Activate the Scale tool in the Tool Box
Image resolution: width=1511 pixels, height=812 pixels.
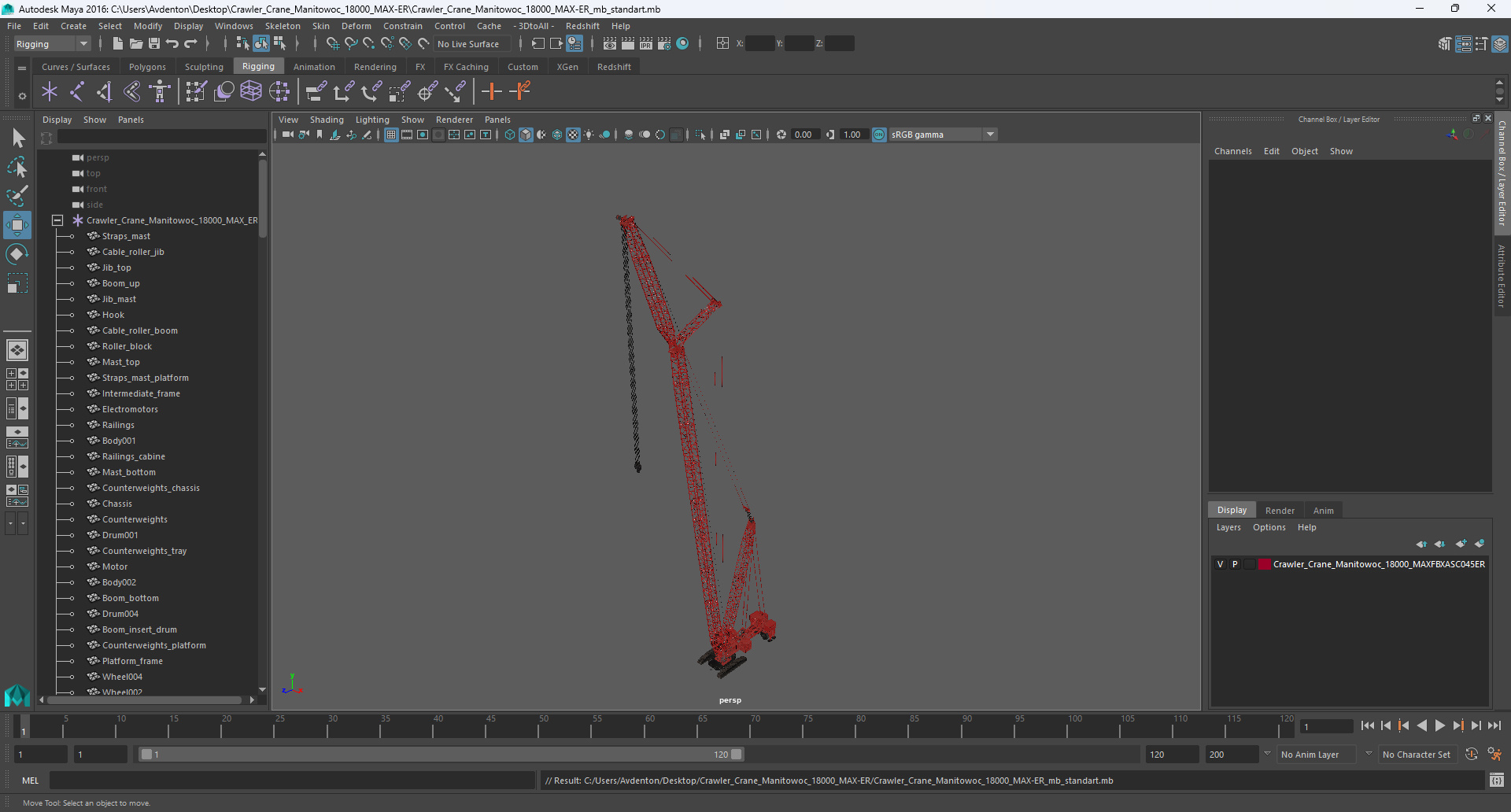pyautogui.click(x=17, y=282)
